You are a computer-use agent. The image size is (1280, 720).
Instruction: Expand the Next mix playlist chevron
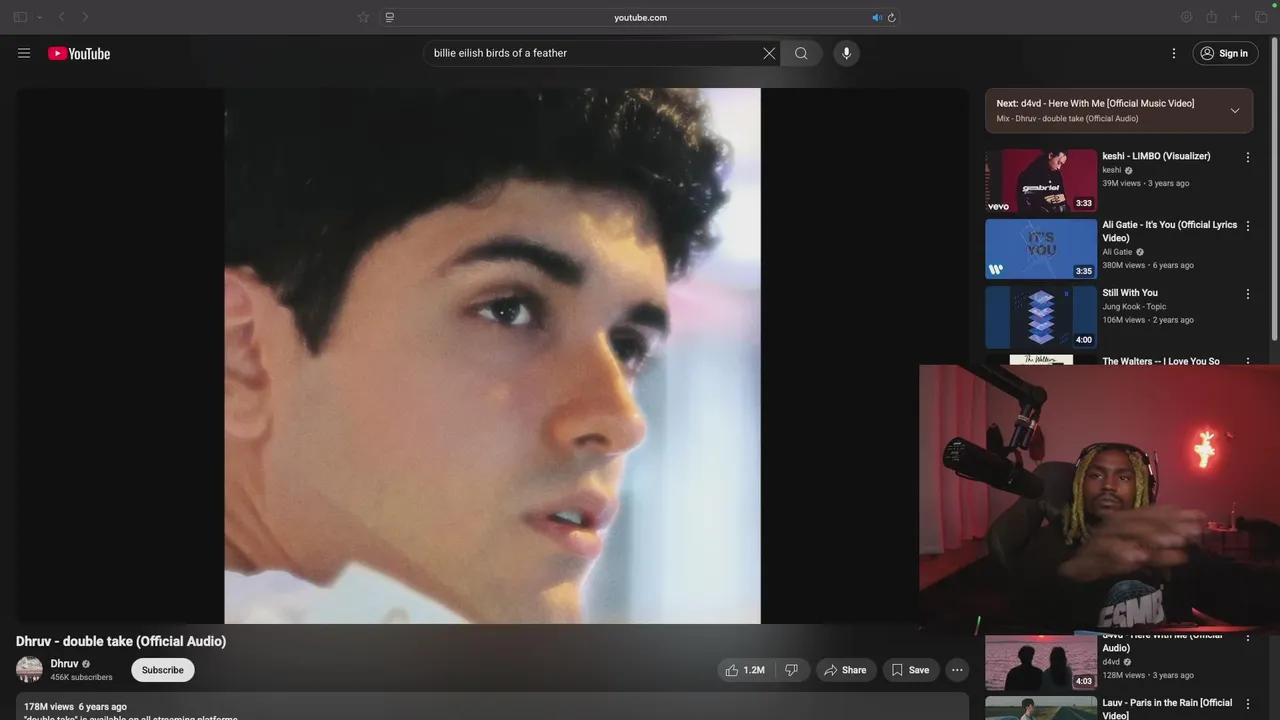1235,110
